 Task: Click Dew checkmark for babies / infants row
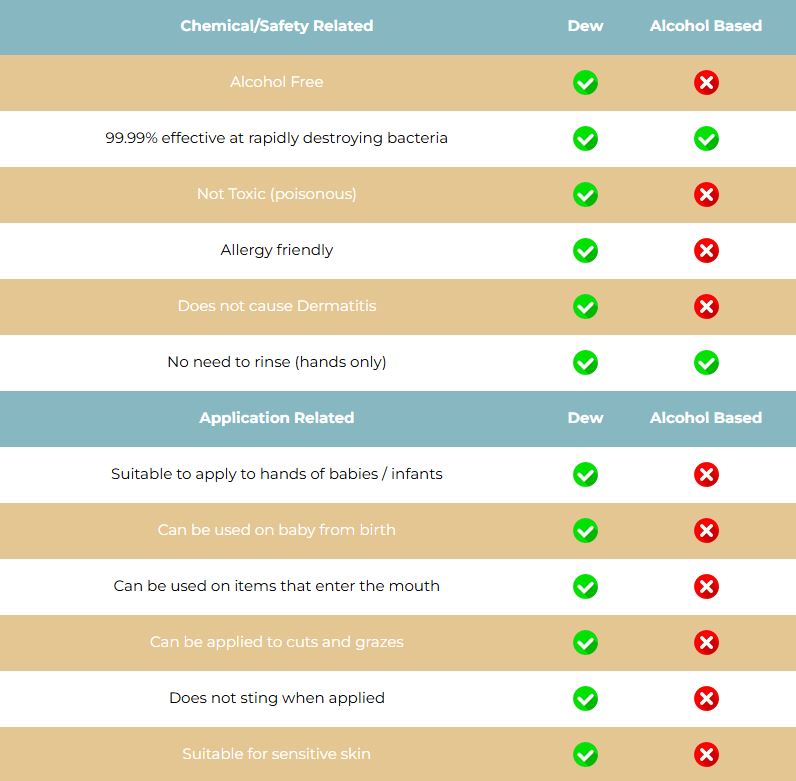[x=585, y=474]
